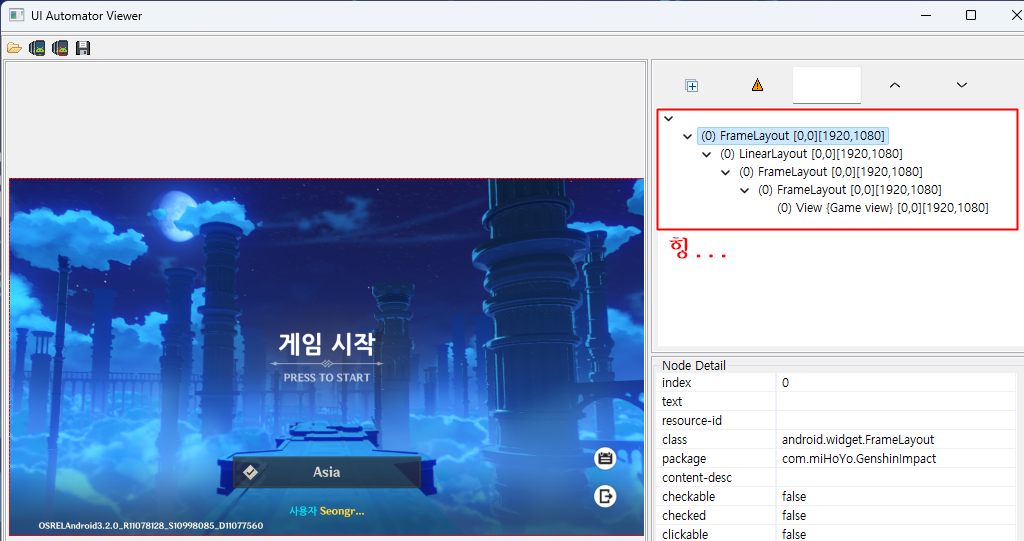This screenshot has height=541, width=1024.
Task: Click the OSRELAndroid3.2.0 version string
Action: pyautogui.click(x=151, y=525)
